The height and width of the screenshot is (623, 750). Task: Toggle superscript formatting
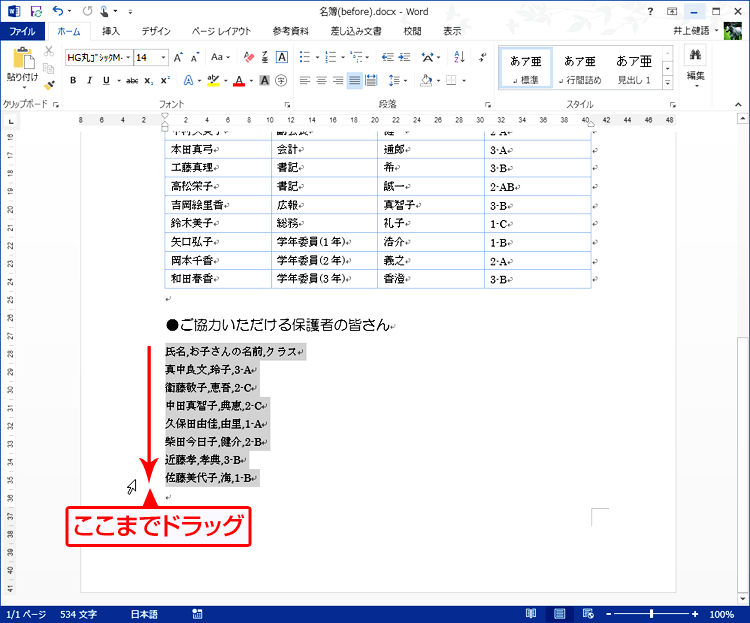[x=165, y=80]
